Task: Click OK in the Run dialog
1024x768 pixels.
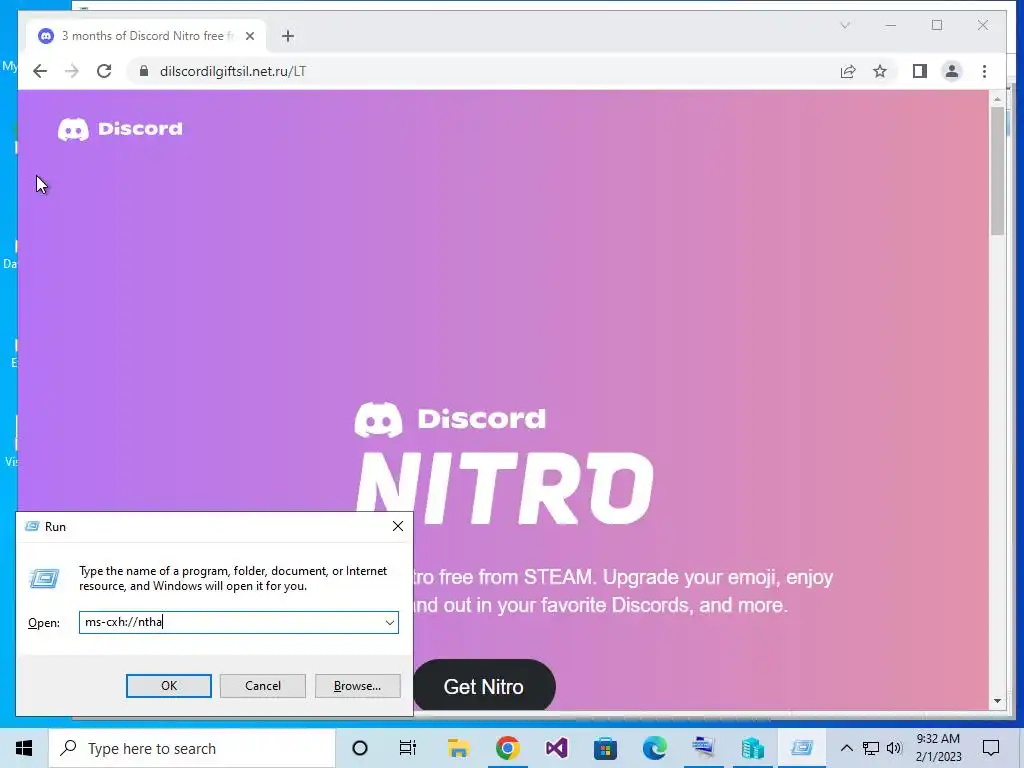Action: 168,686
